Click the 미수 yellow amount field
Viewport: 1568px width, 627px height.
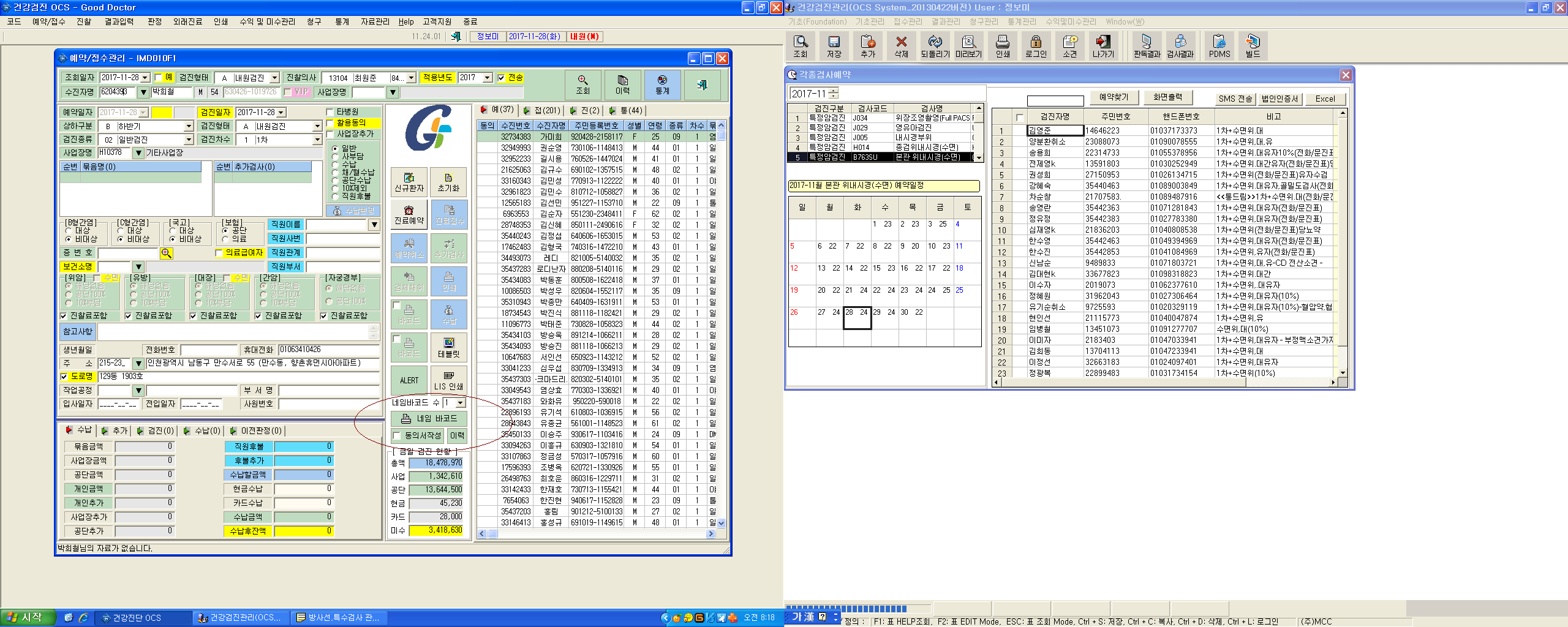pos(435,530)
